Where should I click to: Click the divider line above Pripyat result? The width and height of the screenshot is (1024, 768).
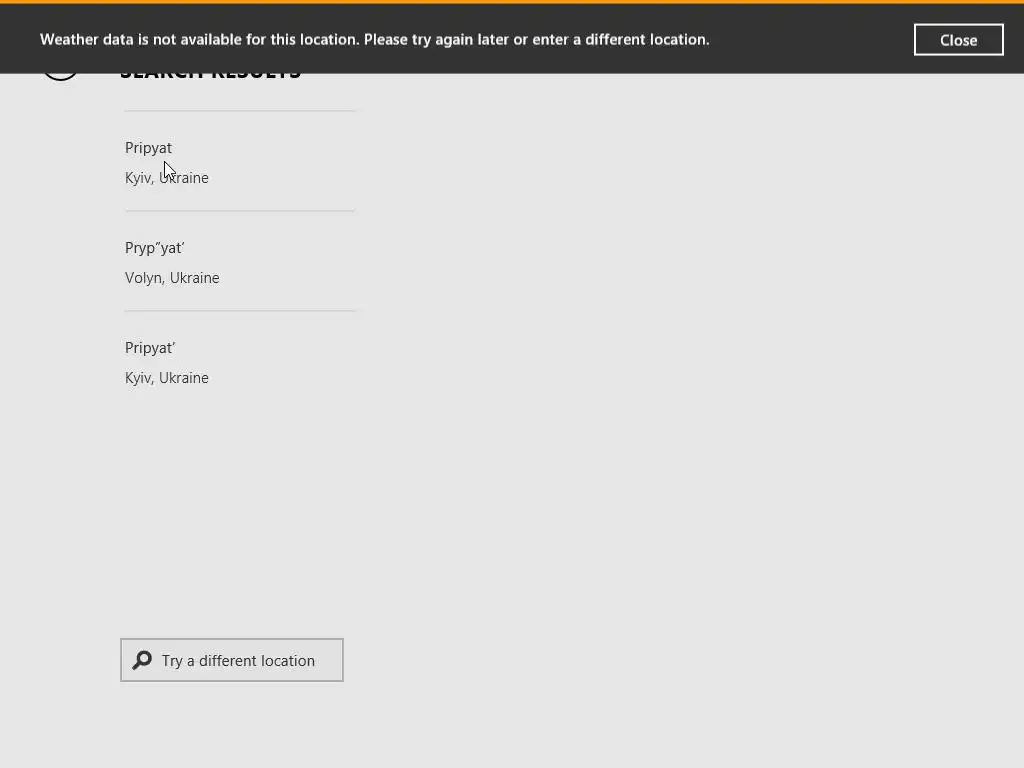click(240, 110)
